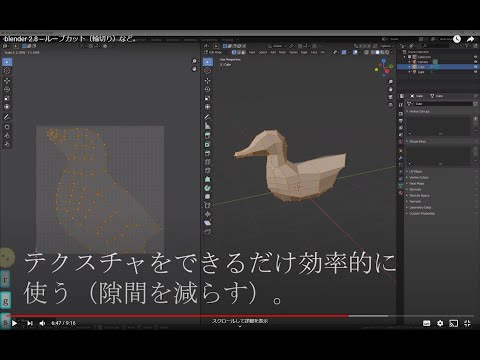
Task: Toggle camera view in the 3D viewport
Action: [390, 97]
